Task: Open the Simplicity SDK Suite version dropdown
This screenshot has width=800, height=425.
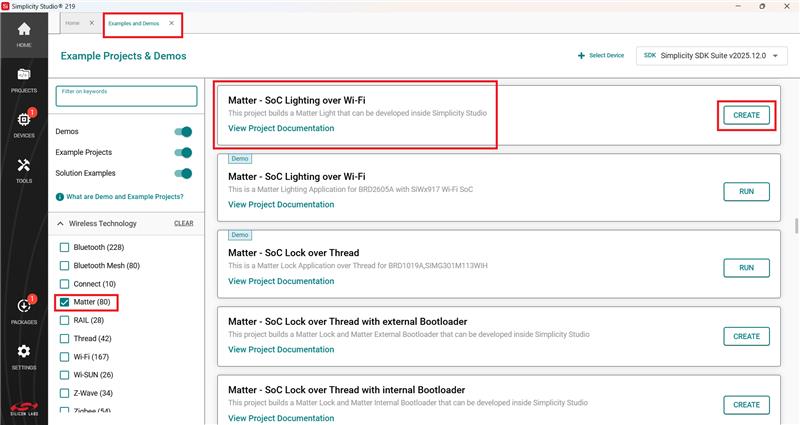Action: point(711,56)
